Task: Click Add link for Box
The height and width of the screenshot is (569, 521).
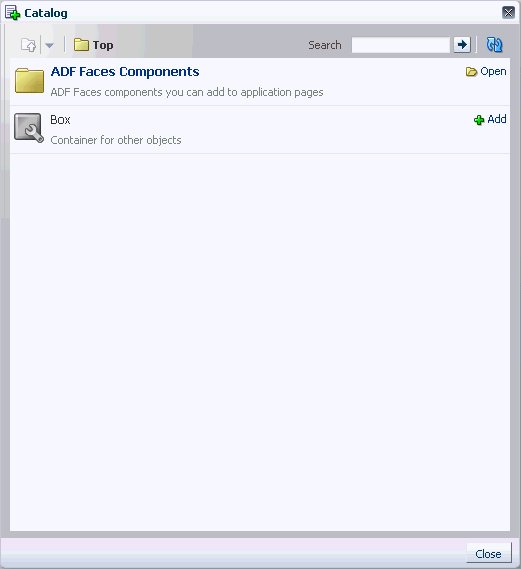Action: point(490,119)
